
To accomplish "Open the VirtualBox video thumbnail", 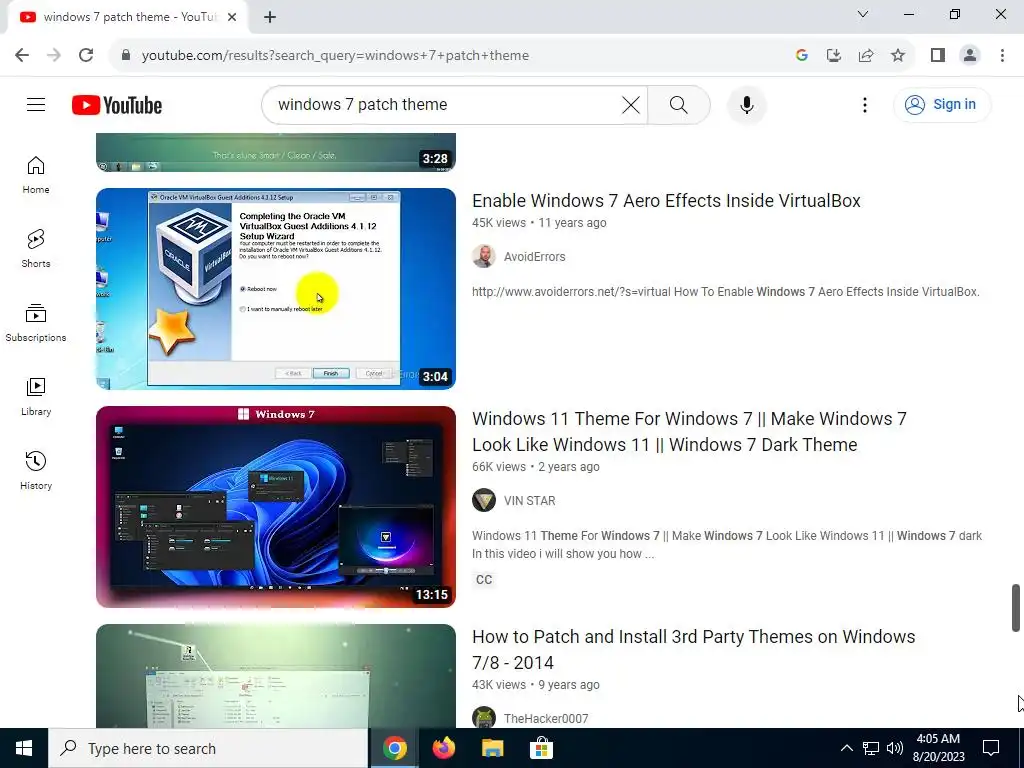I will (x=276, y=289).
